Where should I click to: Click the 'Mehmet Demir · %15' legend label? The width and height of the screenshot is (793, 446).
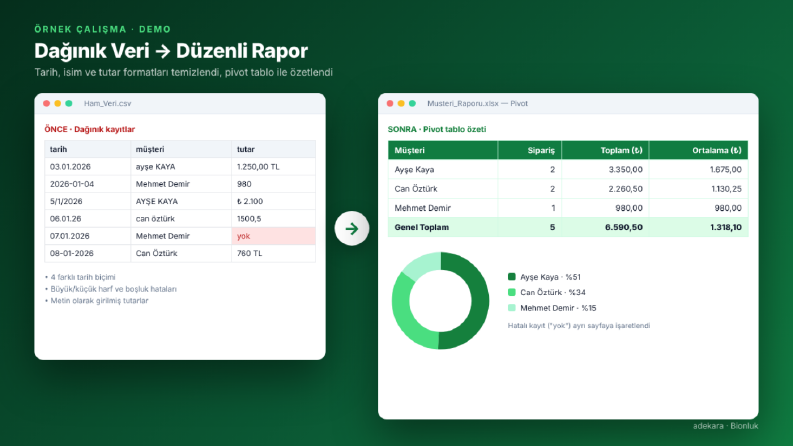point(558,307)
